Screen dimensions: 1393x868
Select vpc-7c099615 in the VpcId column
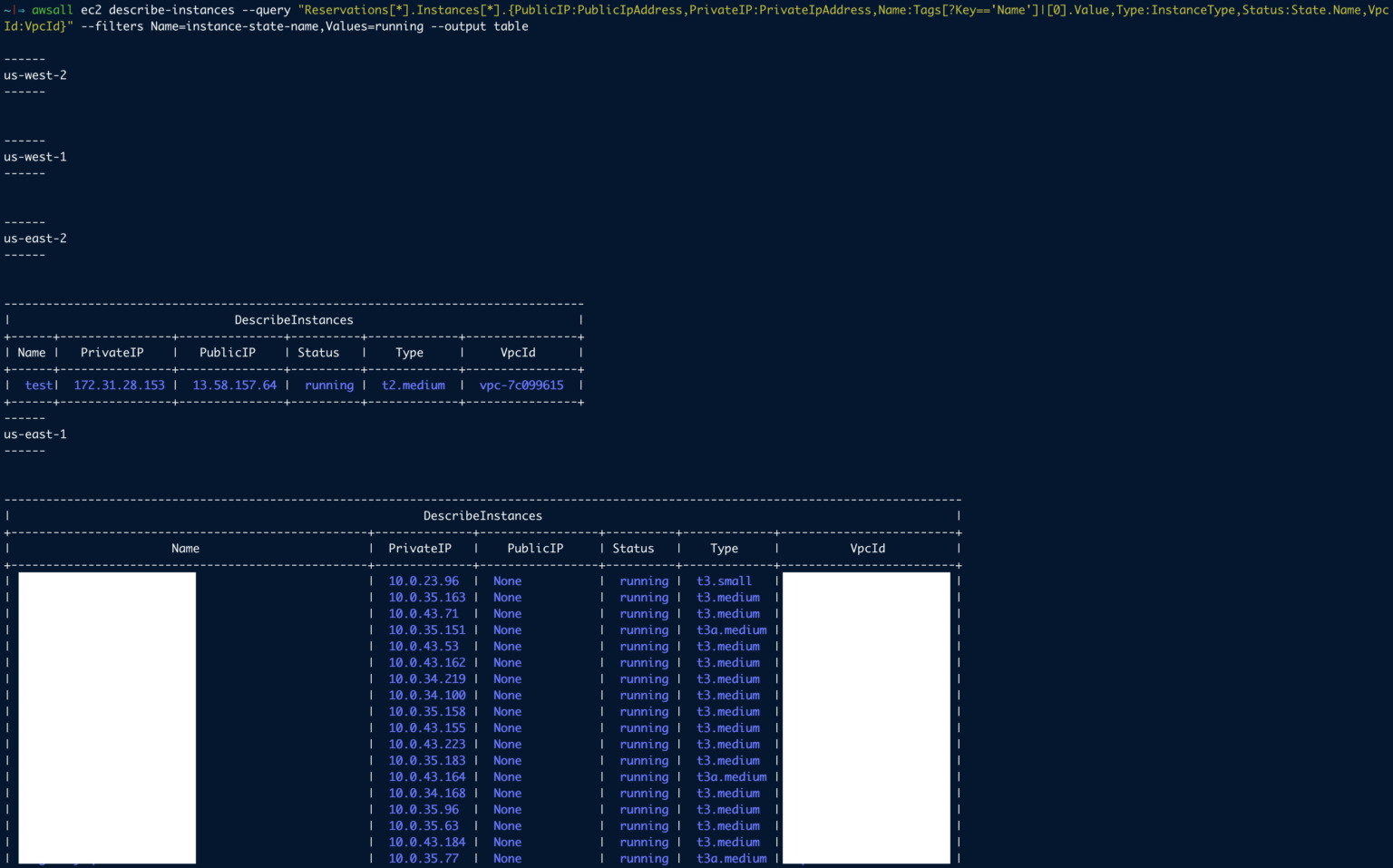[521, 385]
